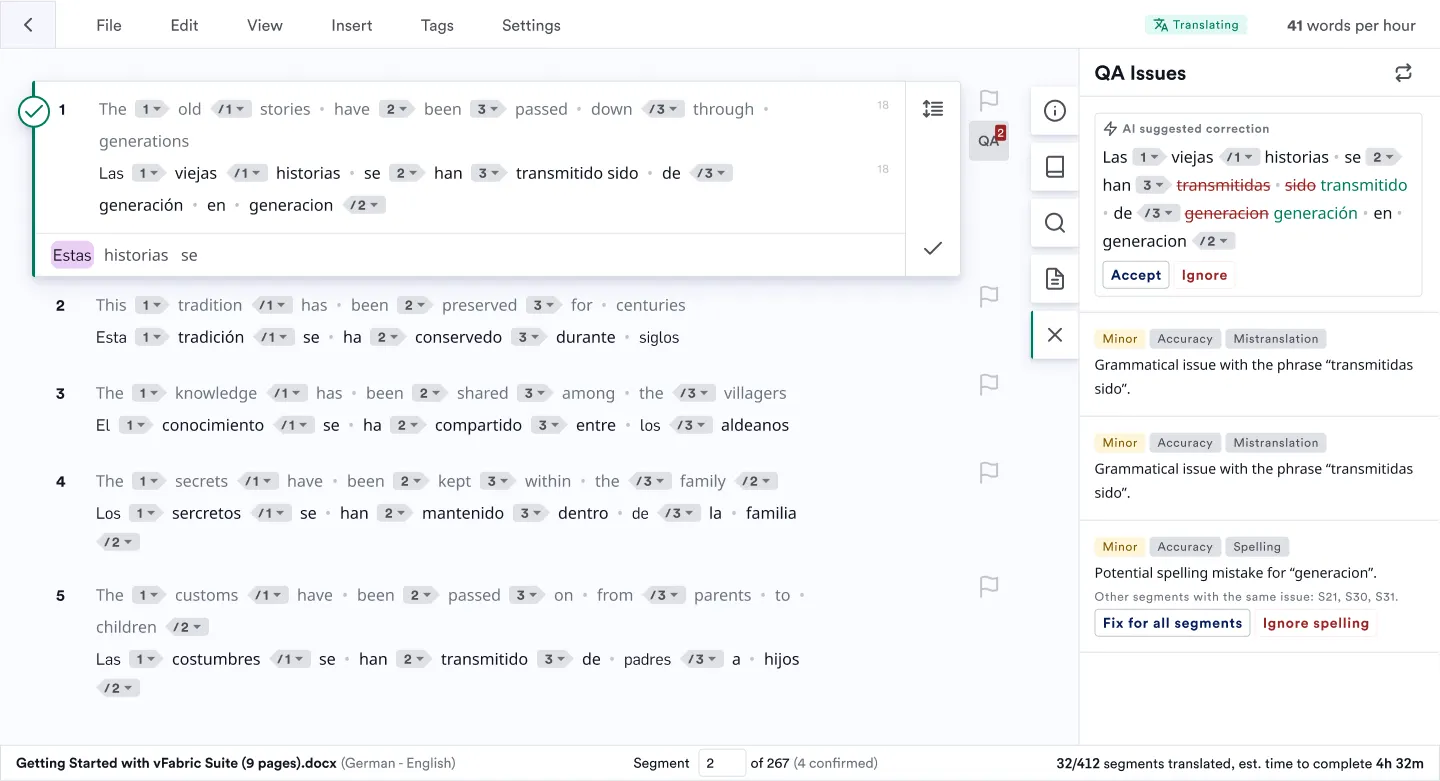Select the glossary book icon in the sidebar
The image size is (1440, 781).
1054,166
